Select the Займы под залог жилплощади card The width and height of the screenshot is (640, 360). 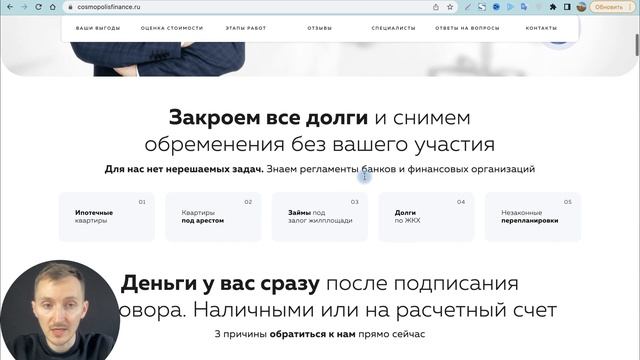point(320,217)
